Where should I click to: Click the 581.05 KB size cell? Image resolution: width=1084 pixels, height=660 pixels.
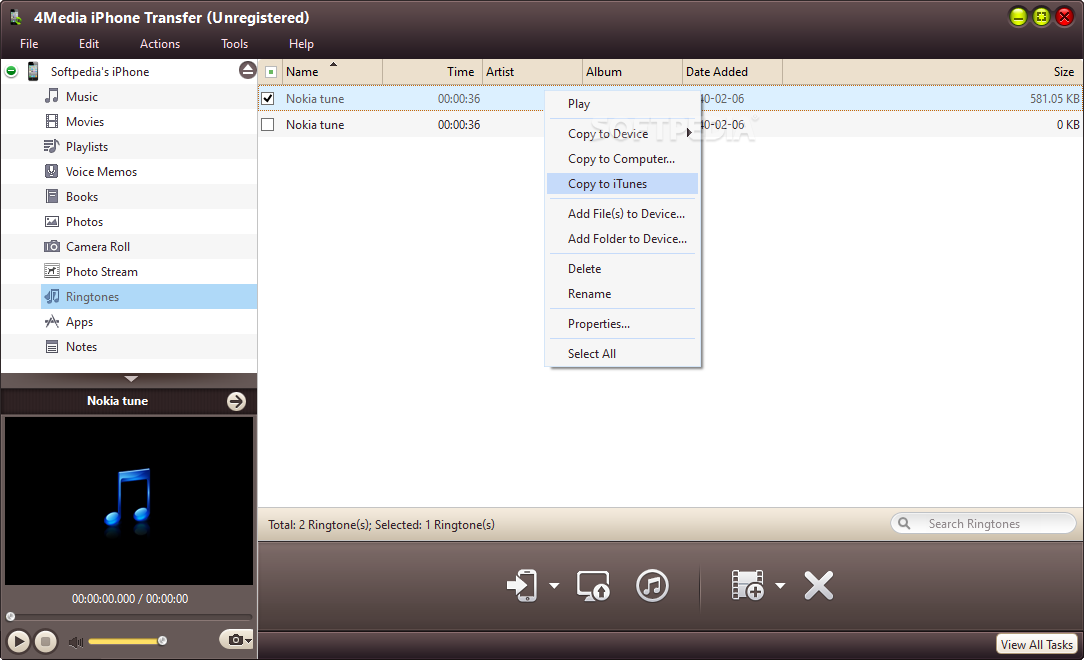coord(1054,99)
